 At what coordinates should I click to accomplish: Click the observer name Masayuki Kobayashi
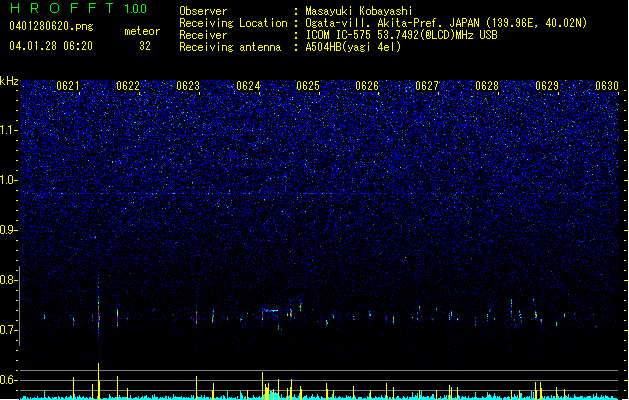tap(358, 11)
